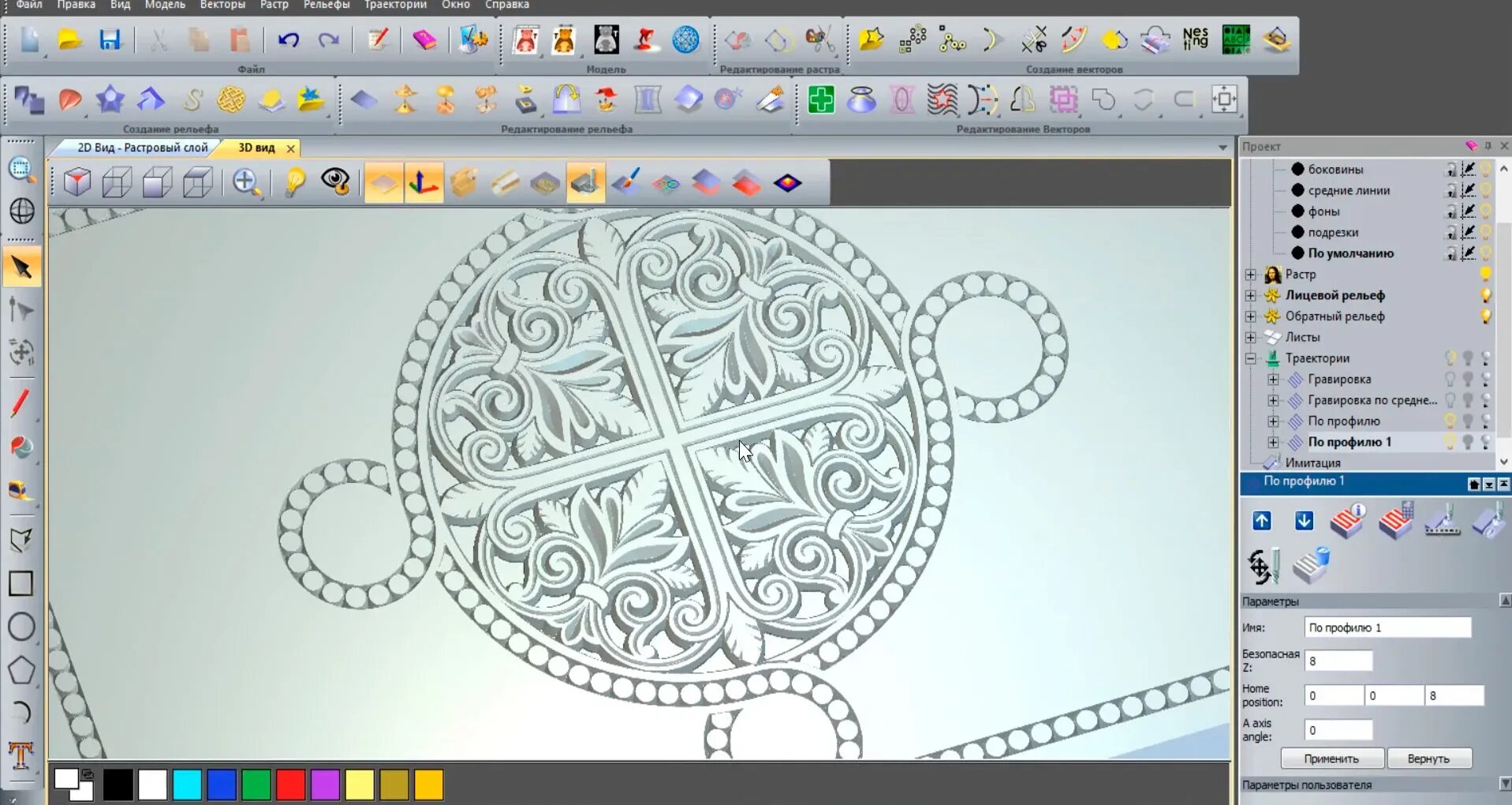Choose the rectangle drawing tool
The width and height of the screenshot is (1512, 805).
[x=21, y=583]
